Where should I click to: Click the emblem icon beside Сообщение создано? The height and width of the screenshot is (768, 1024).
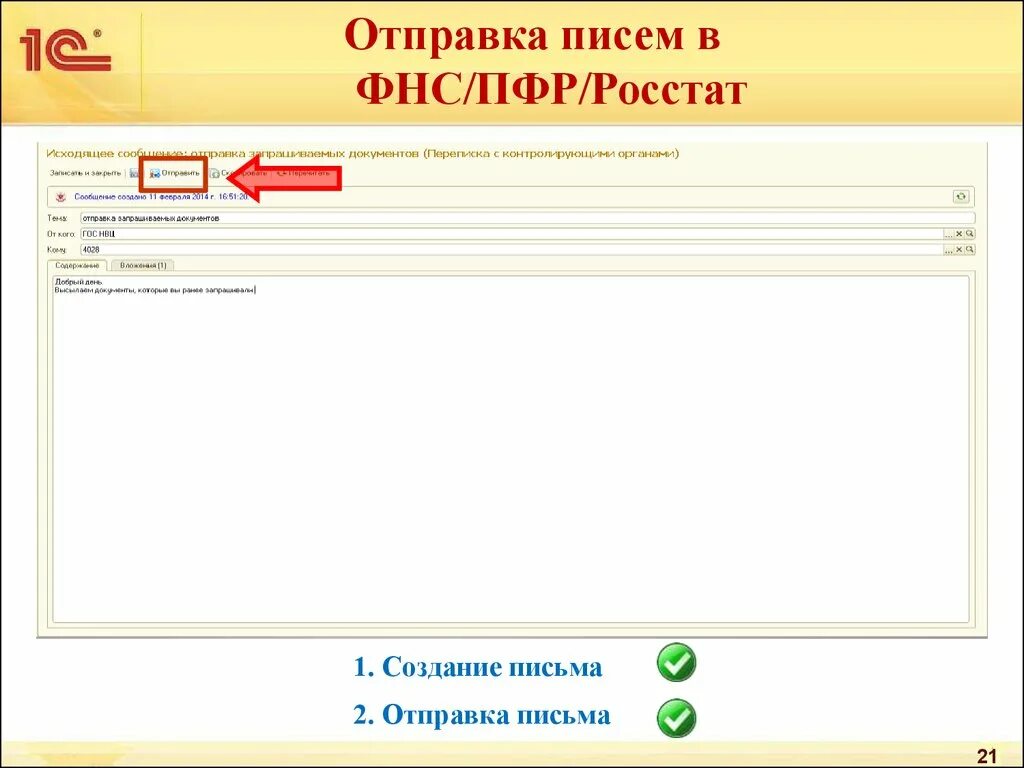coord(61,197)
